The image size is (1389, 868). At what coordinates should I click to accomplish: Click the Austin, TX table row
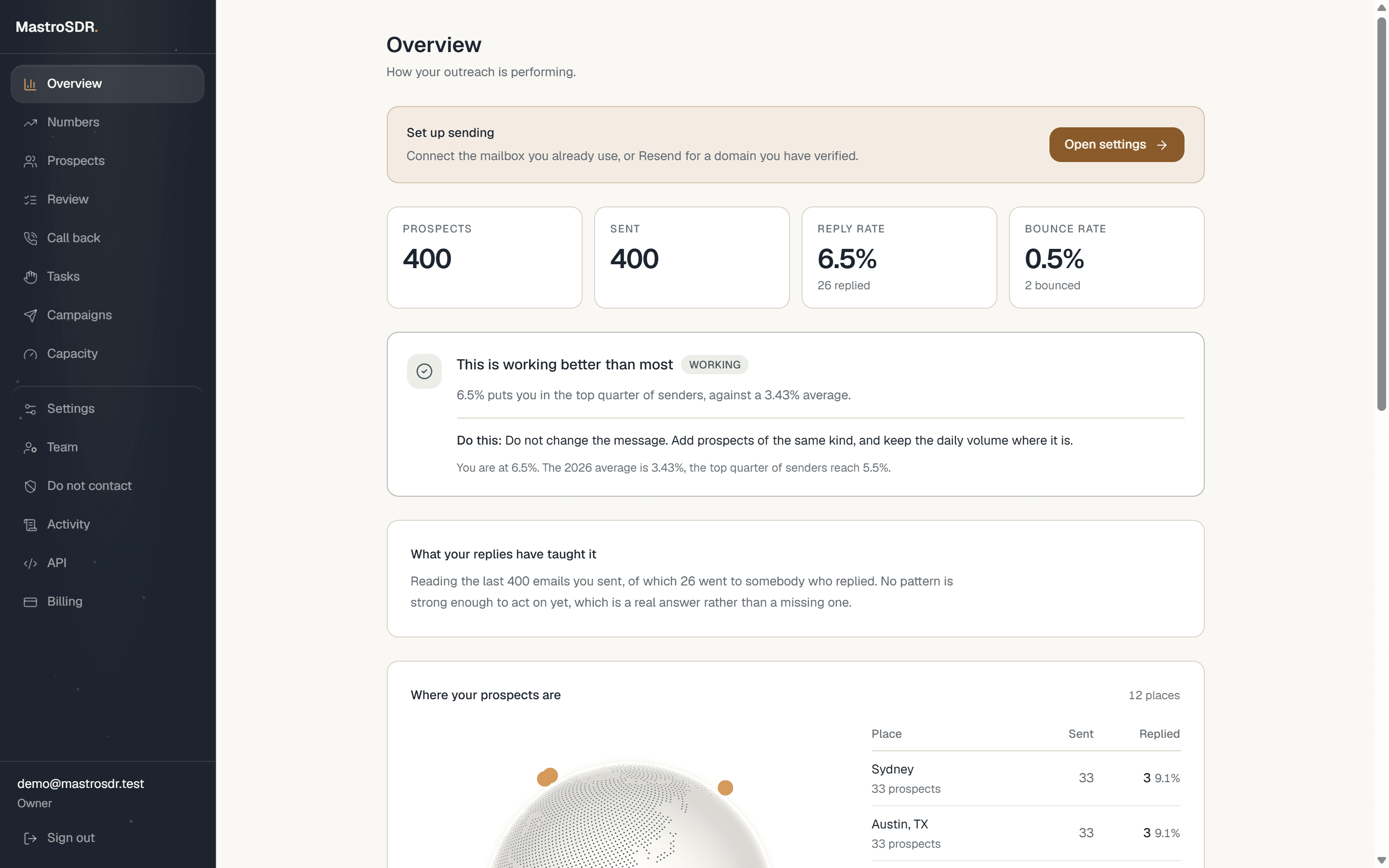[x=1026, y=834]
